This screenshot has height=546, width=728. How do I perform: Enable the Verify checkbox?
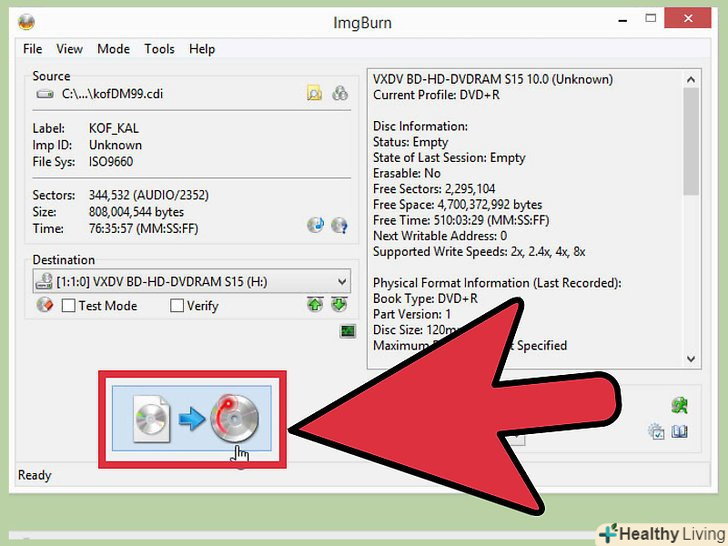click(176, 306)
